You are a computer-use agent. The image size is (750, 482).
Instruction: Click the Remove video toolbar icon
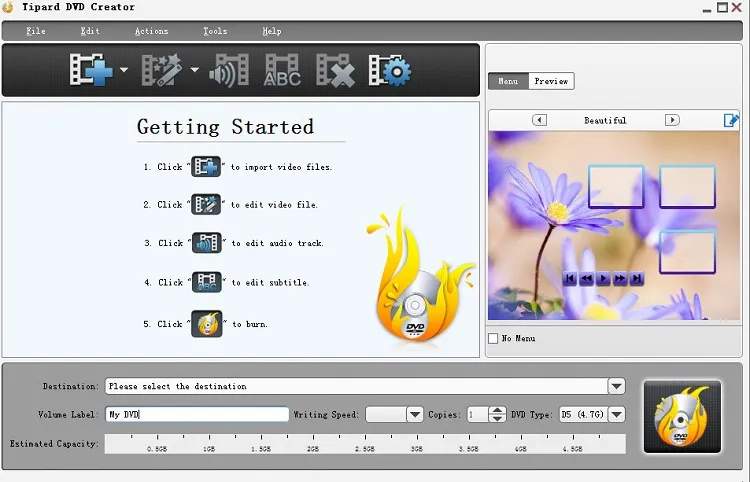pos(335,71)
